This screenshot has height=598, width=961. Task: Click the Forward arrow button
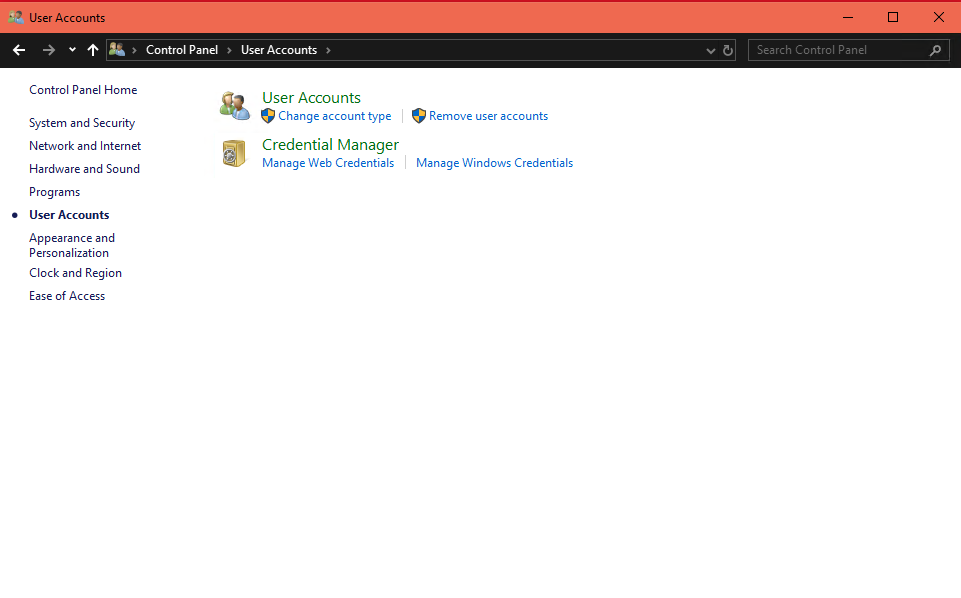click(48, 50)
